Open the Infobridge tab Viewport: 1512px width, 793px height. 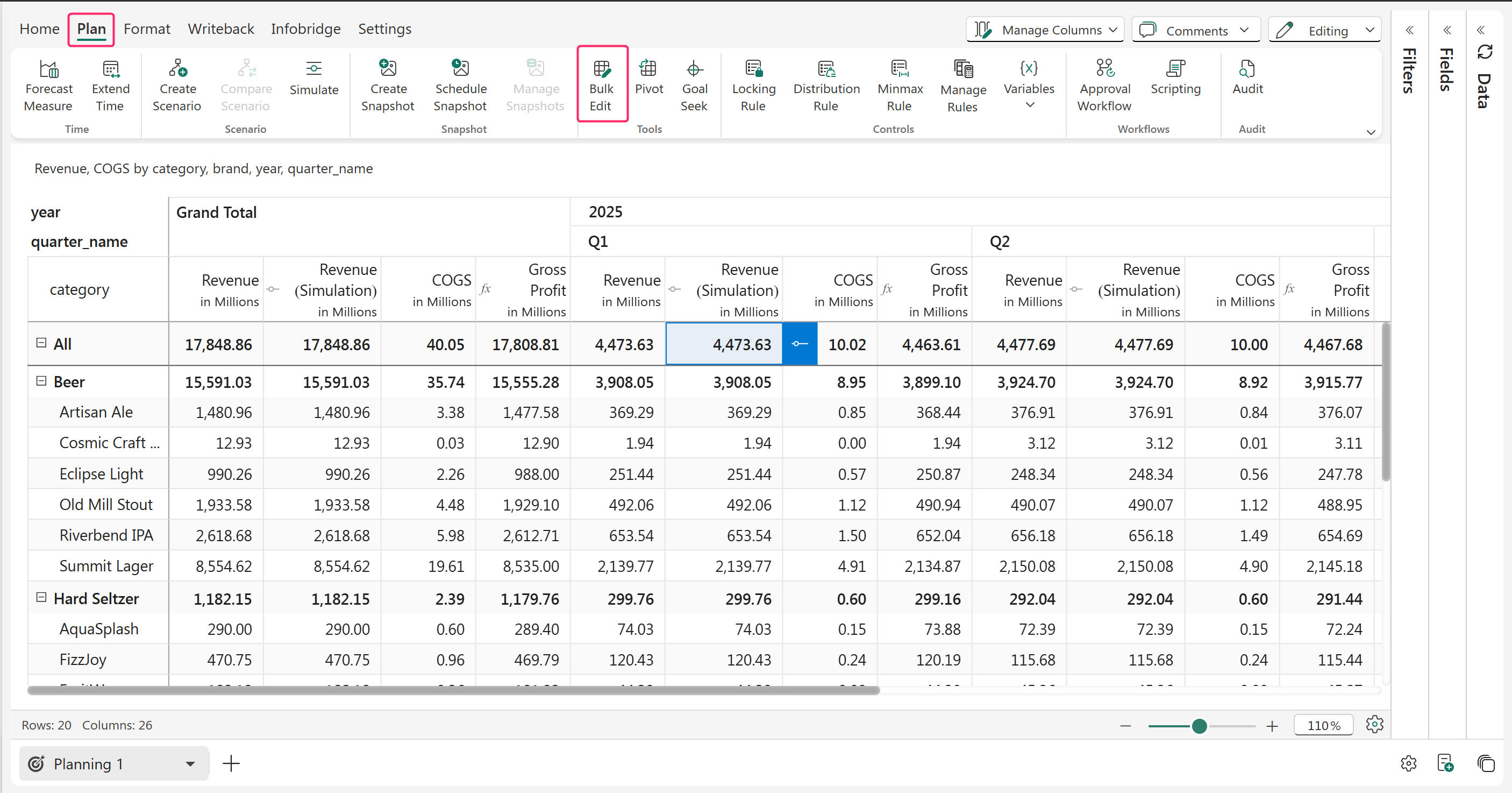click(x=305, y=29)
